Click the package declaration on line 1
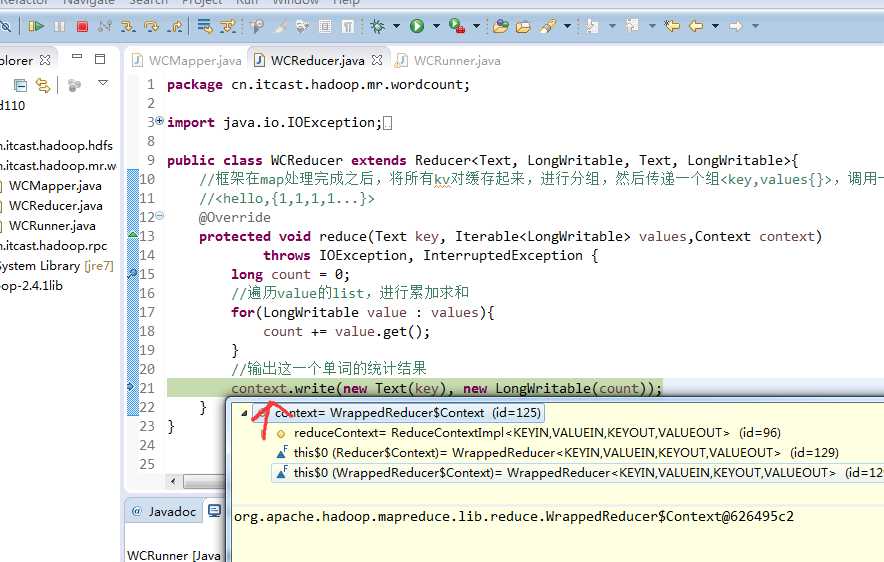Image resolution: width=884 pixels, height=562 pixels. 319,85
